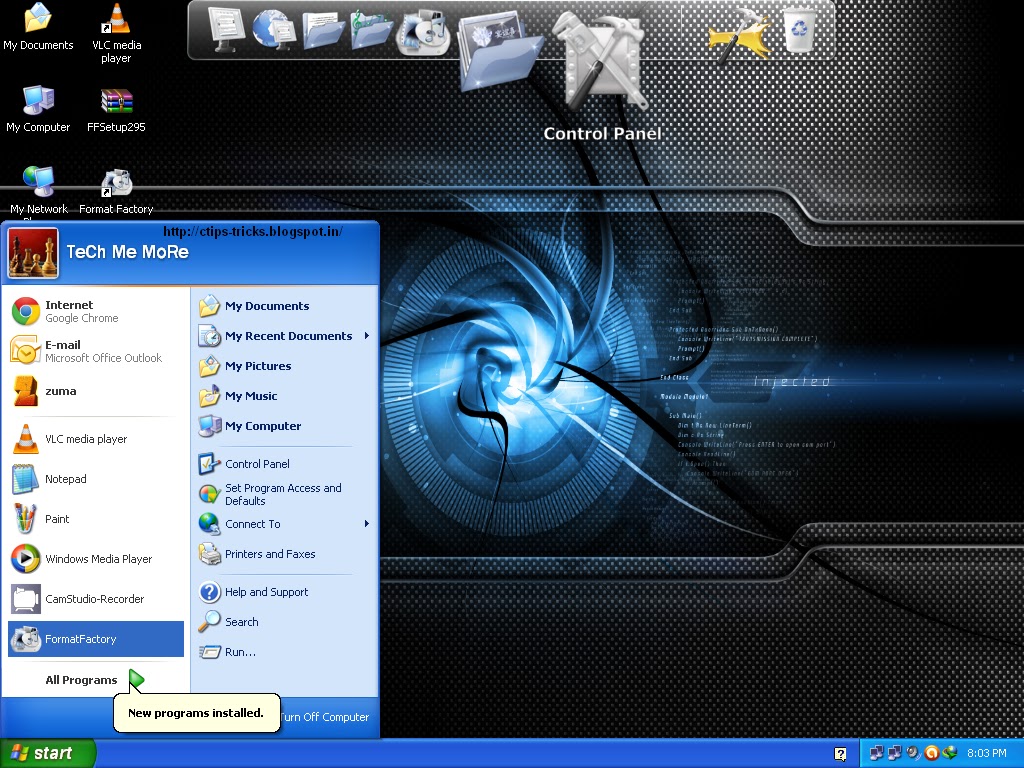Open E-mail Microsoft Office Outlook entry
Image resolution: width=1024 pixels, height=768 pixels.
(96, 351)
